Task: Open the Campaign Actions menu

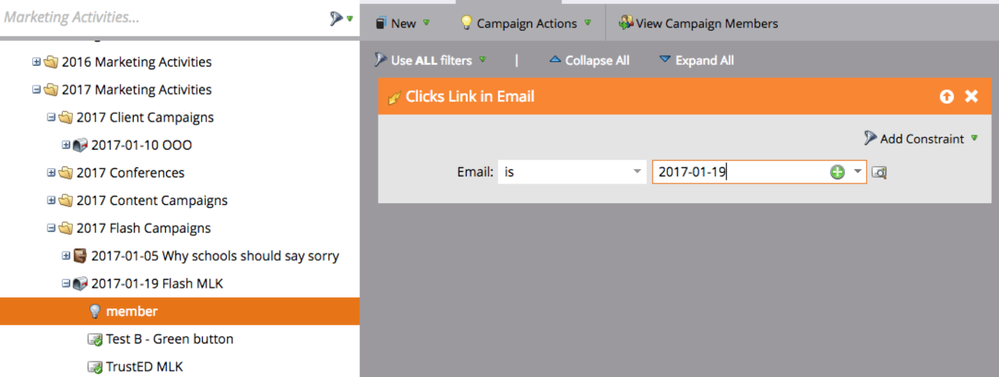Action: click(x=526, y=24)
